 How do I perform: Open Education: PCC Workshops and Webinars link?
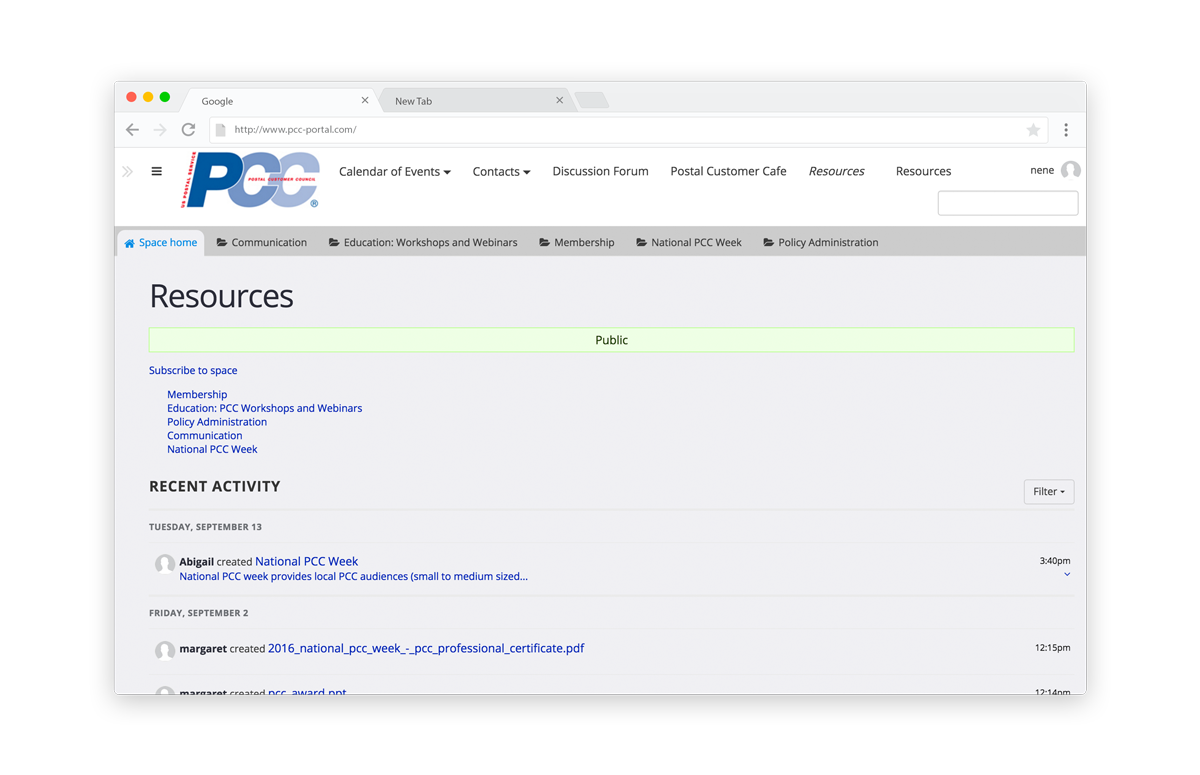265,408
